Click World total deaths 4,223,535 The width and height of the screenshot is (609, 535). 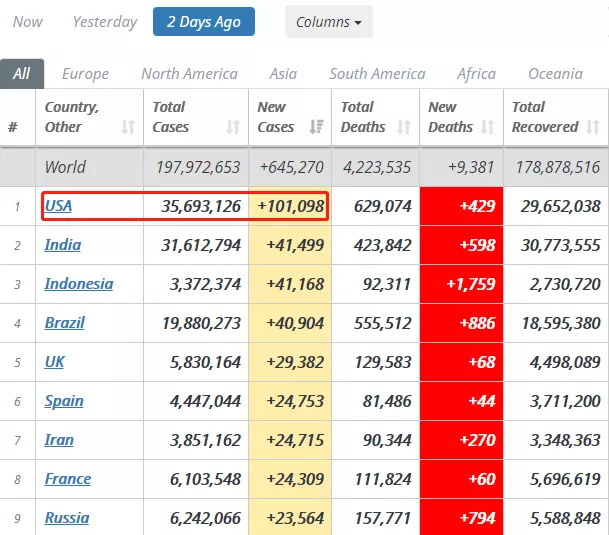tap(377, 167)
